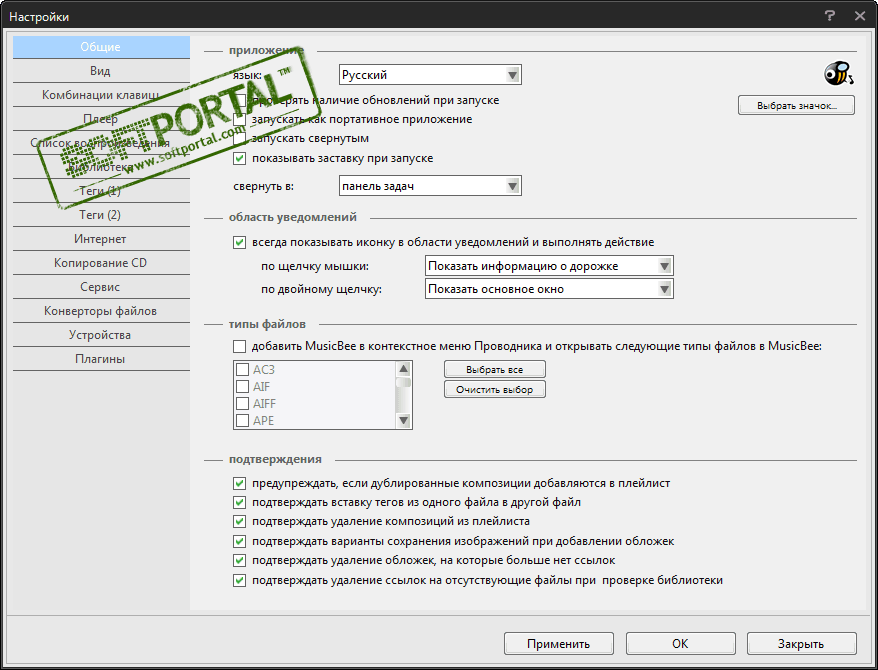Image resolution: width=878 pixels, height=670 pixels.
Task: Select the Теги (2) tab
Action: tap(101, 215)
